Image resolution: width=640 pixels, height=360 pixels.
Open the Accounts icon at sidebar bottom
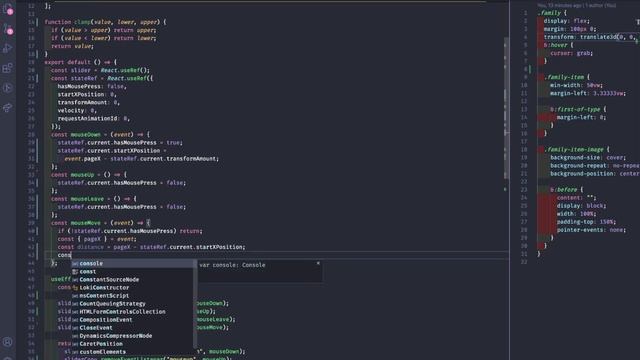pyautogui.click(x=7, y=342)
